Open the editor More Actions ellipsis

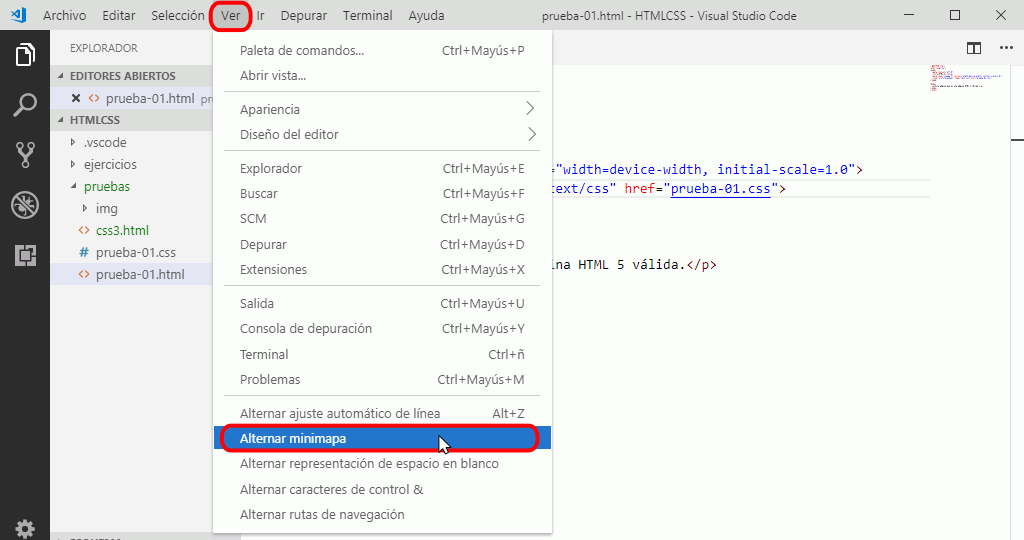tap(1006, 48)
